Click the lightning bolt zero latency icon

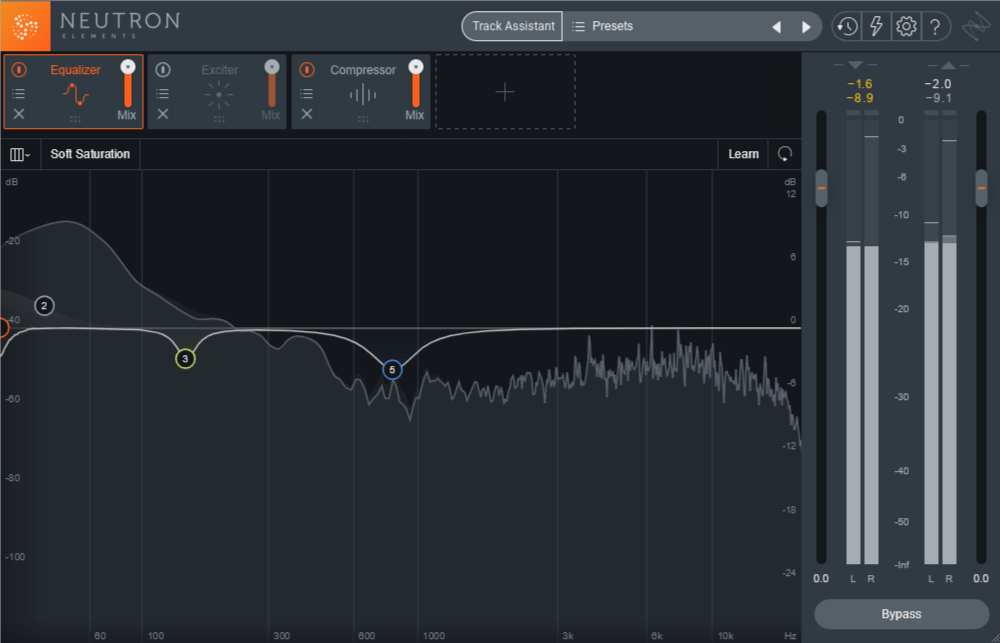876,26
